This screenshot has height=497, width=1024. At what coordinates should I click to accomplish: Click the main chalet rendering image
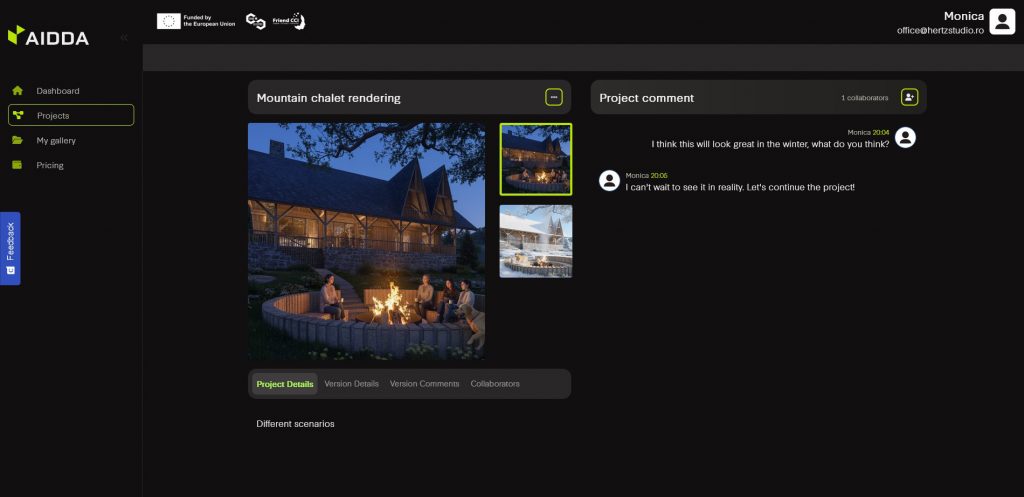tap(366, 241)
